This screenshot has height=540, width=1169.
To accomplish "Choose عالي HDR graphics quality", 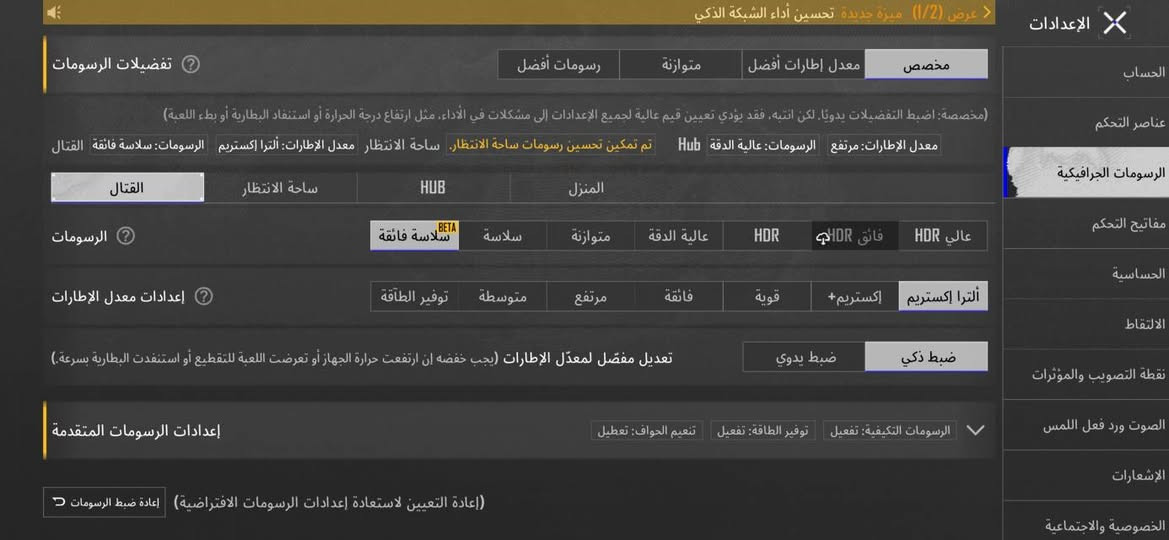I will 943,236.
